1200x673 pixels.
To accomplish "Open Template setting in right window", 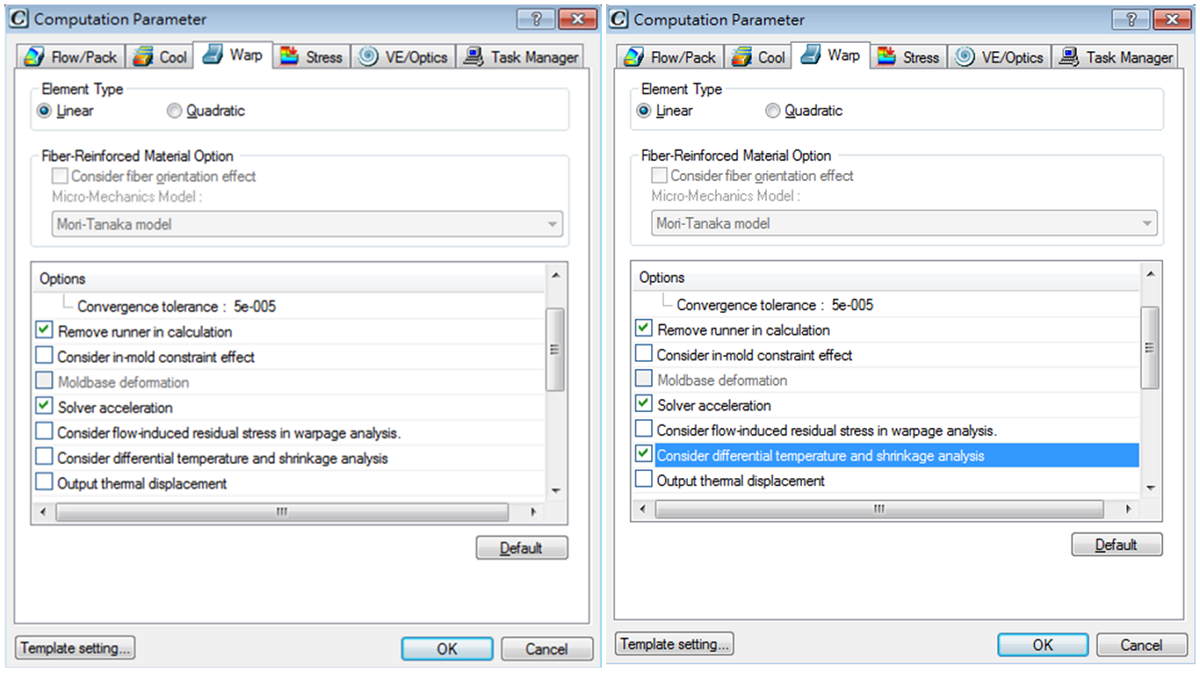I will (x=674, y=643).
